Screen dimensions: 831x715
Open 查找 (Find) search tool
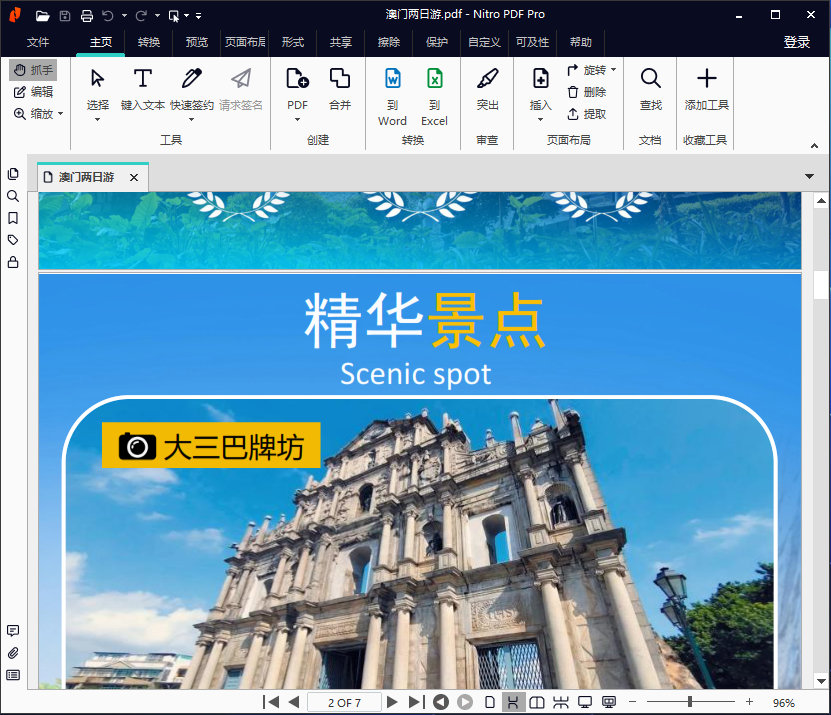[650, 88]
